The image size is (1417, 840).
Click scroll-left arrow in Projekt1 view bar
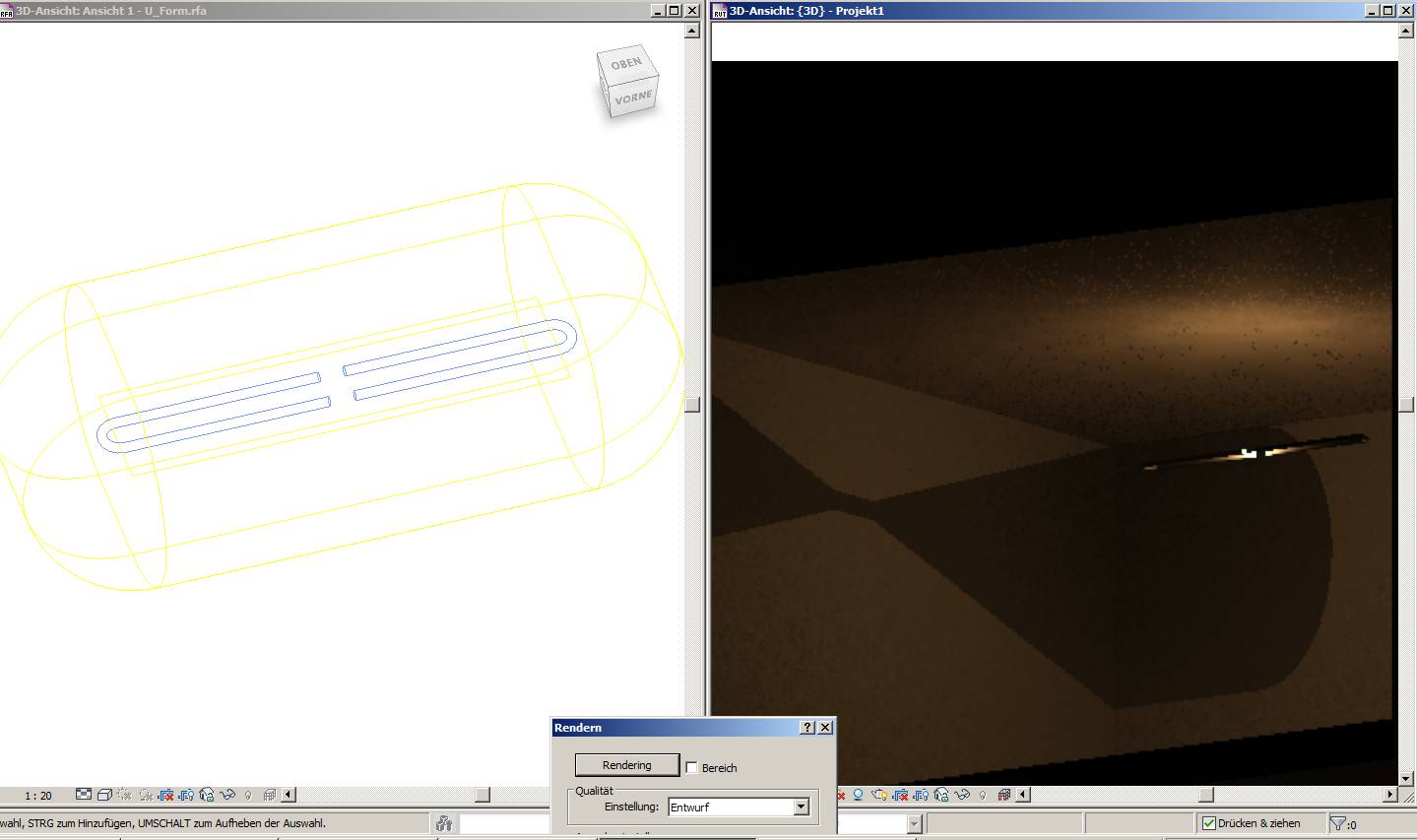[1023, 795]
